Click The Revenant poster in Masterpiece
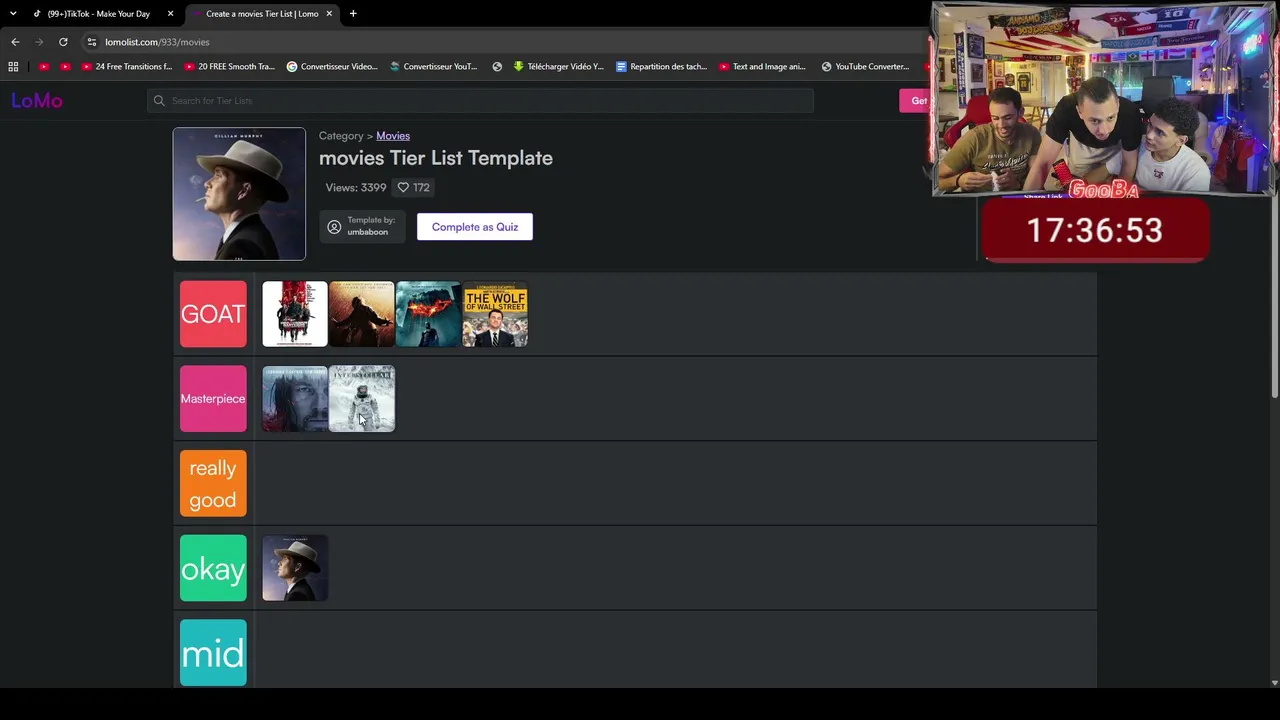 [295, 399]
